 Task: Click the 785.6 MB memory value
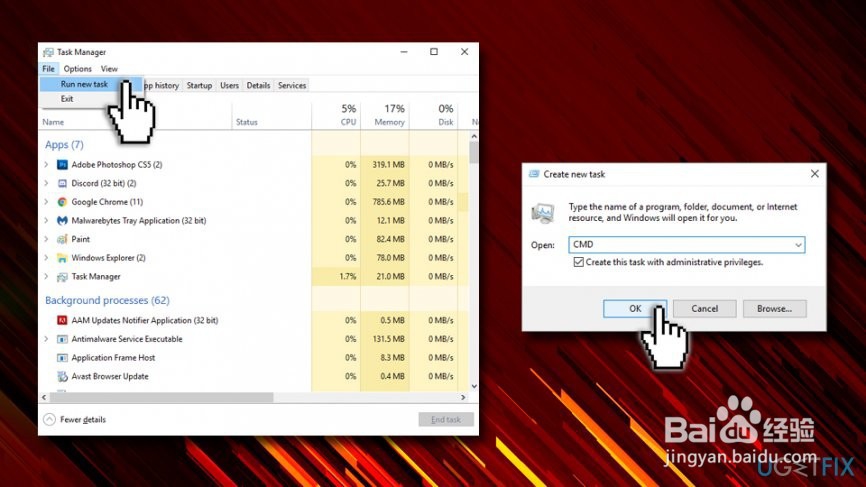[388, 202]
